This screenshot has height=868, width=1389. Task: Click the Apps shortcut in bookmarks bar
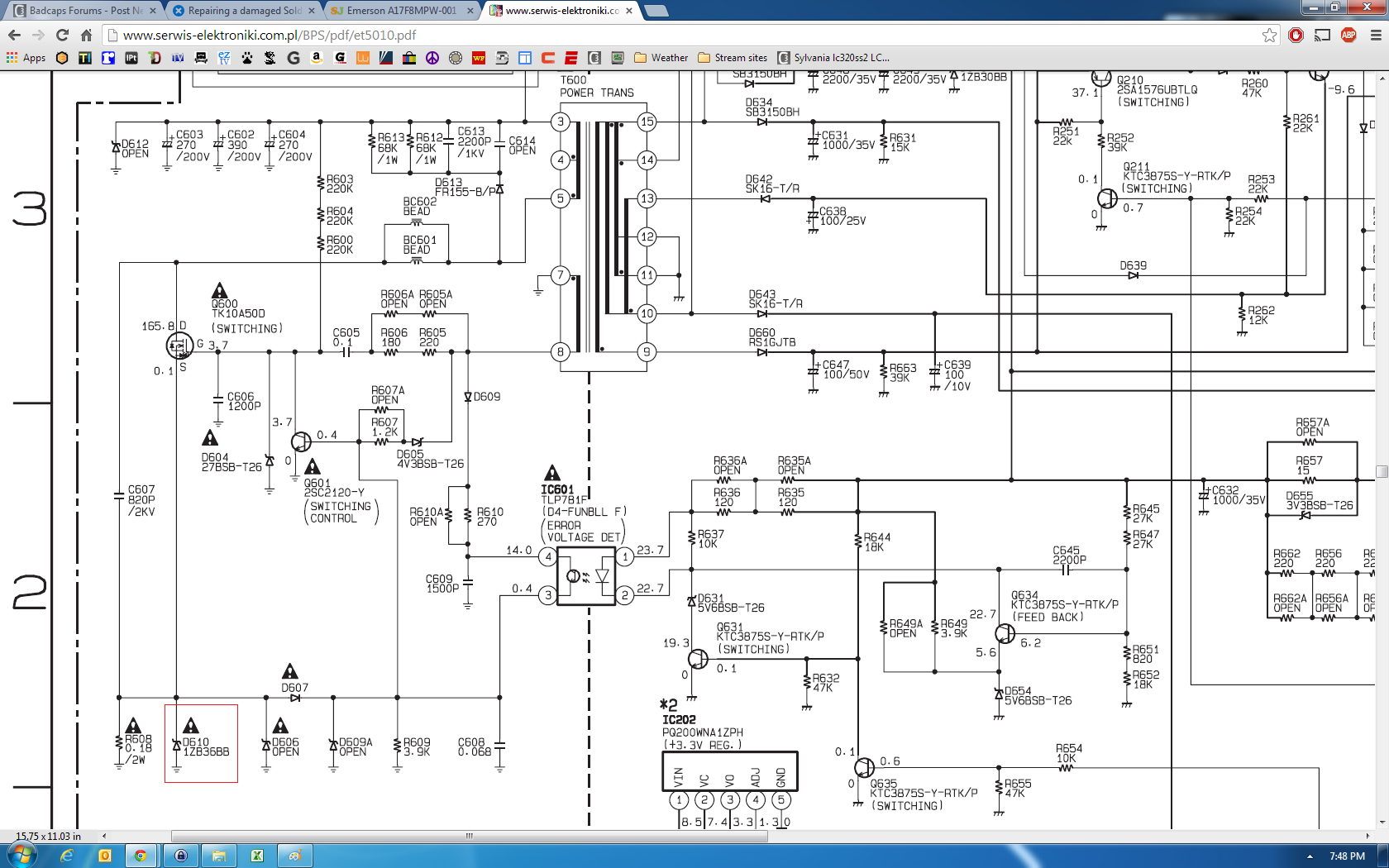tap(26, 58)
